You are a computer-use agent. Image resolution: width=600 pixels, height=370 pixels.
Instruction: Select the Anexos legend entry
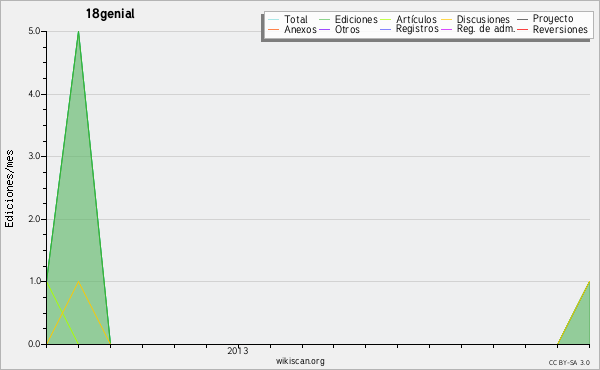300,29
